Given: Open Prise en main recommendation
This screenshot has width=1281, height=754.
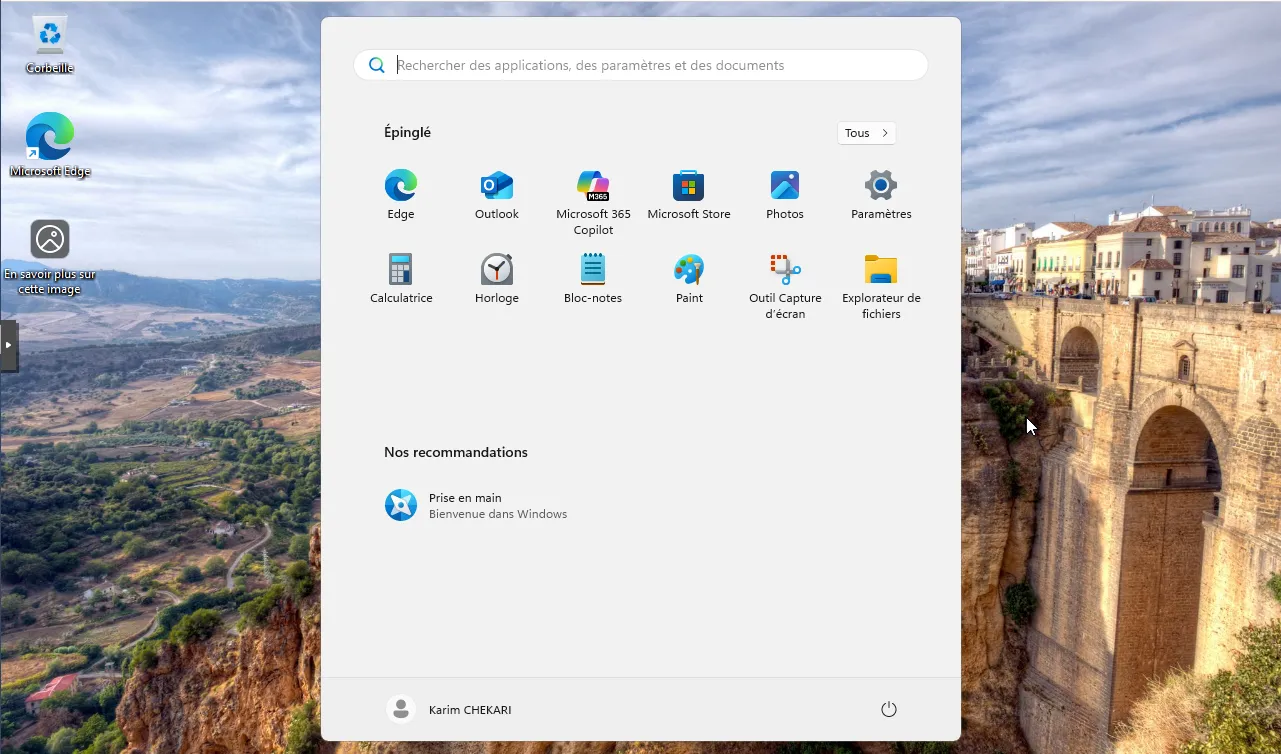Looking at the screenshot, I should 475,505.
